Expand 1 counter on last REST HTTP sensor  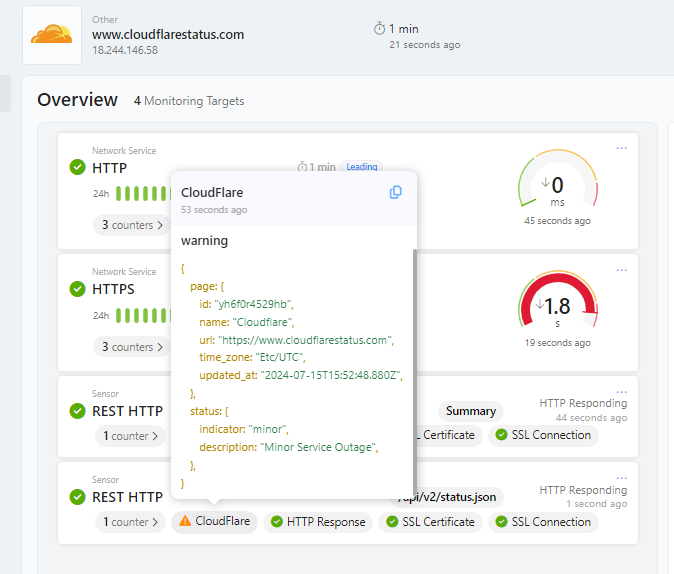[131, 522]
